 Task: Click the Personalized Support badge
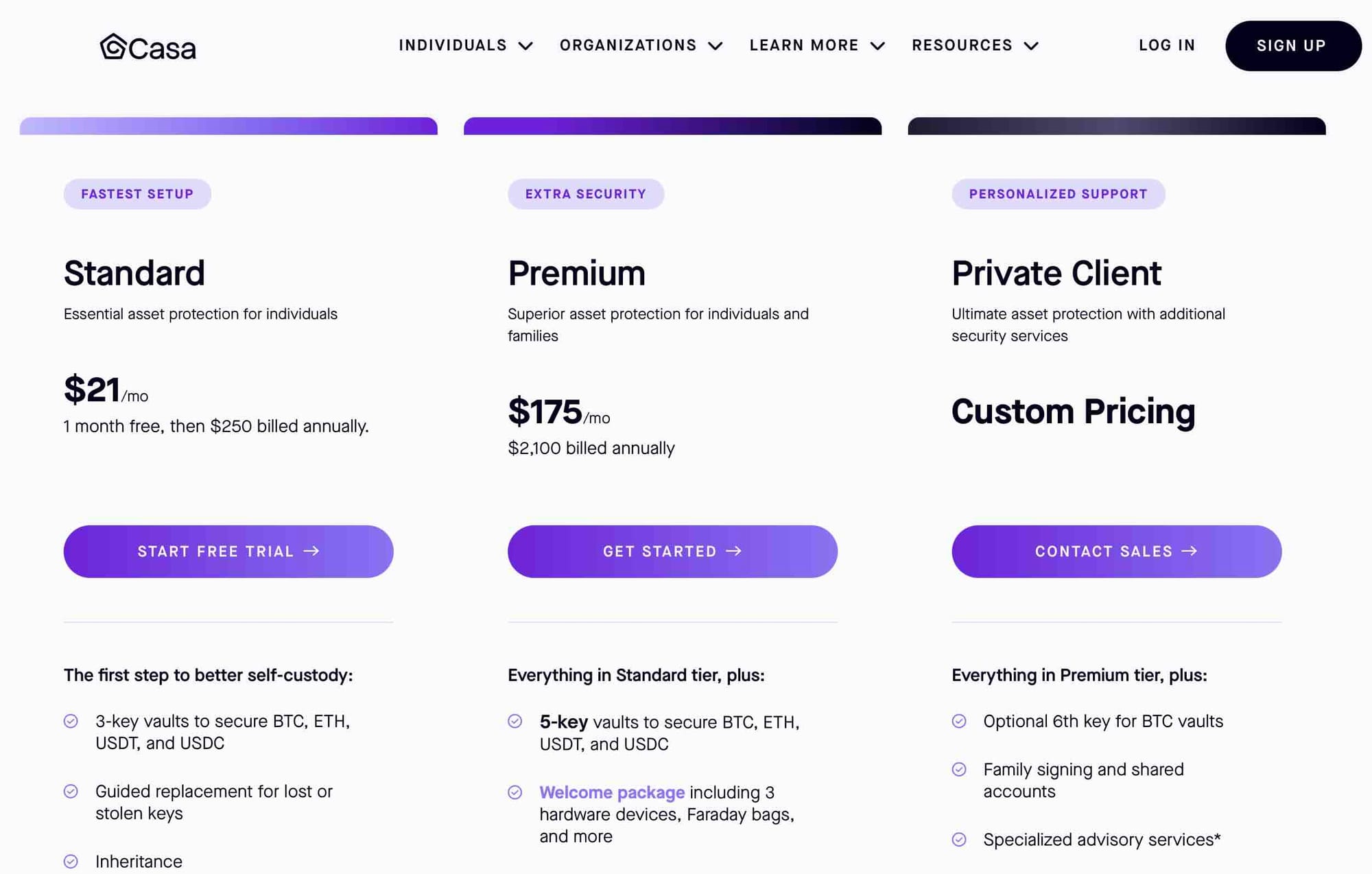click(x=1058, y=194)
